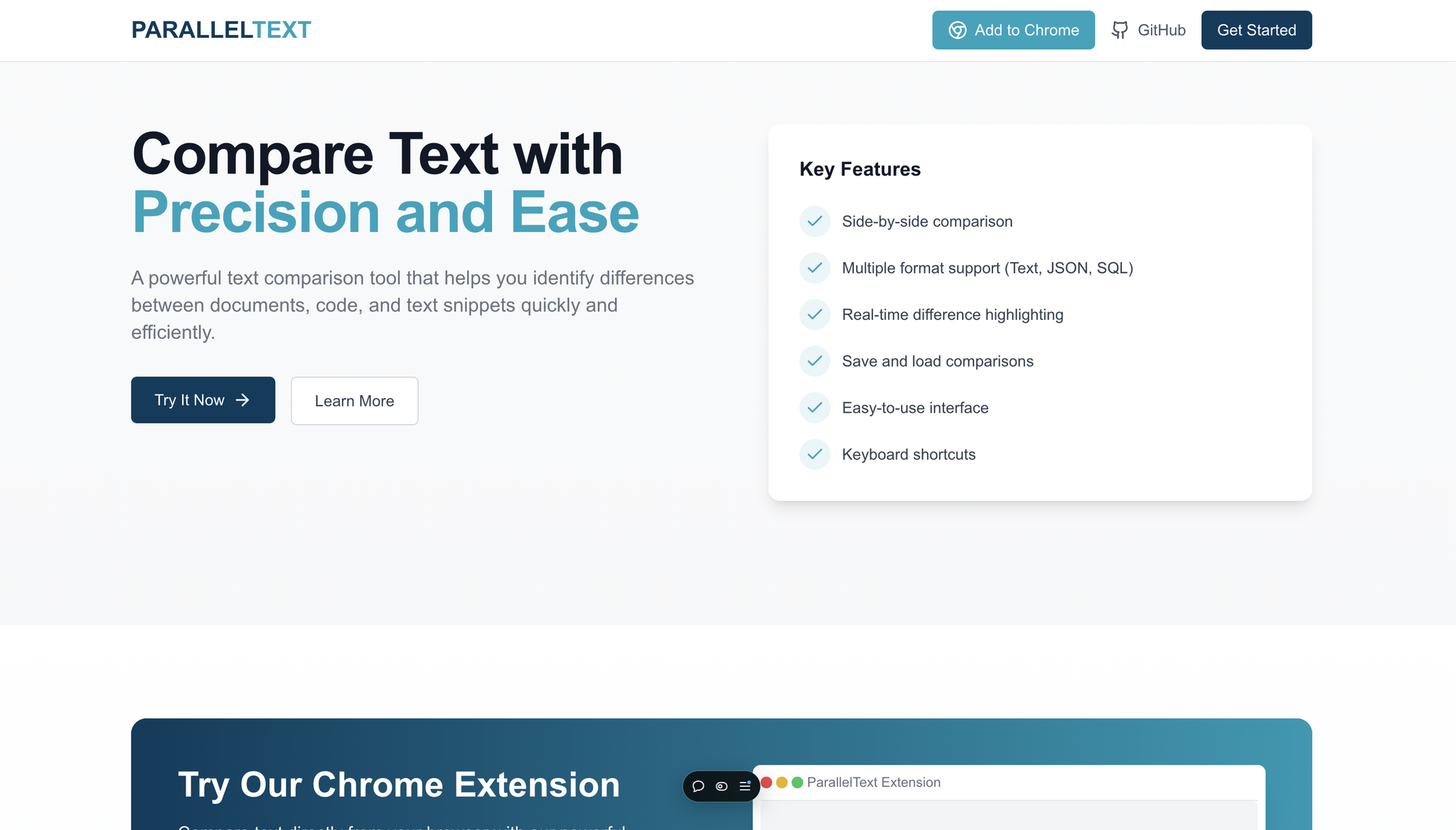1456x830 pixels.
Task: Click the yellow dot in ParallelText Extension window
Action: (782, 782)
